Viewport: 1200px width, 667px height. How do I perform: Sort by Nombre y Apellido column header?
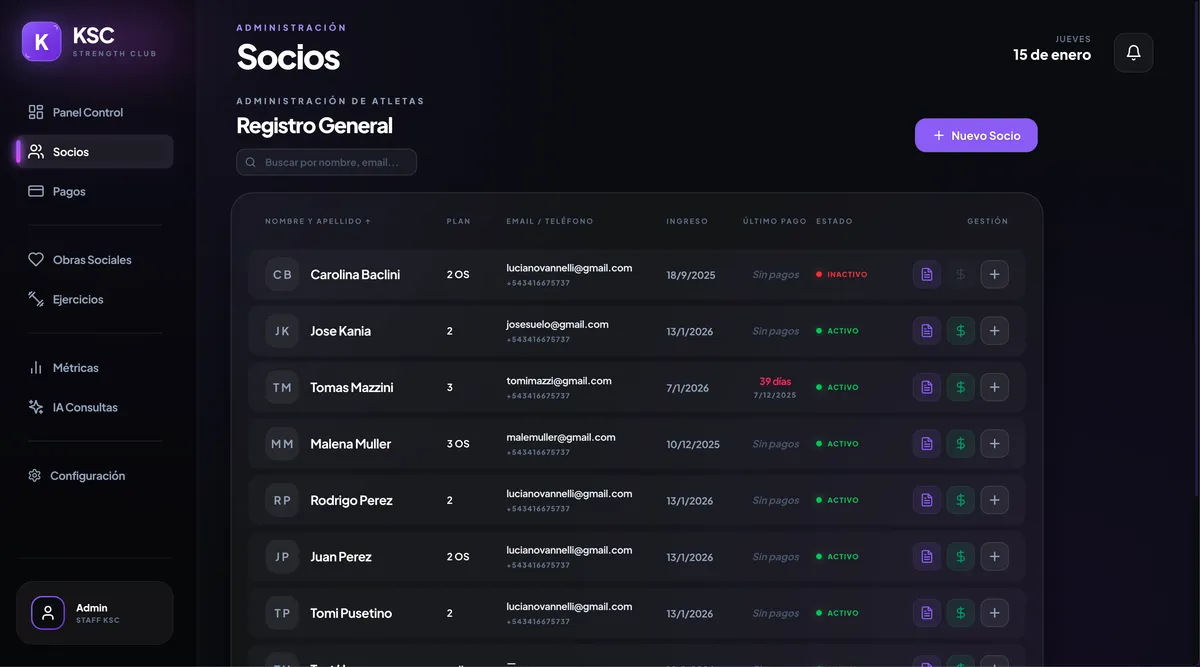[317, 221]
